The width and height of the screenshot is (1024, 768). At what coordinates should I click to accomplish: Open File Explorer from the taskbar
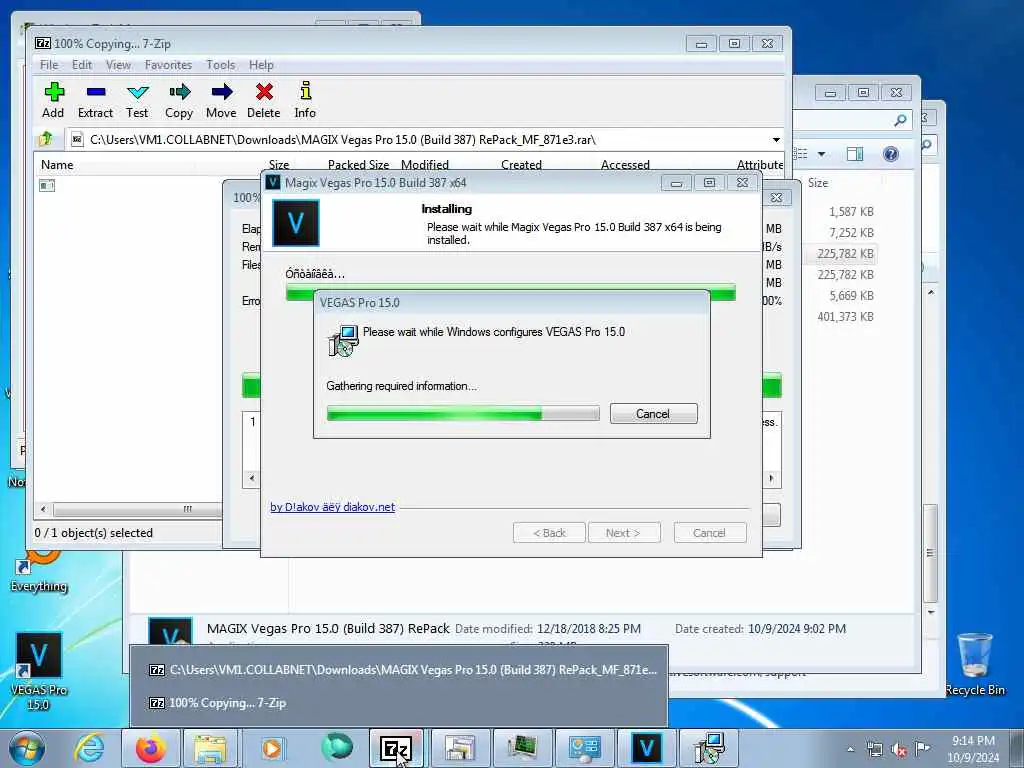tap(210, 748)
